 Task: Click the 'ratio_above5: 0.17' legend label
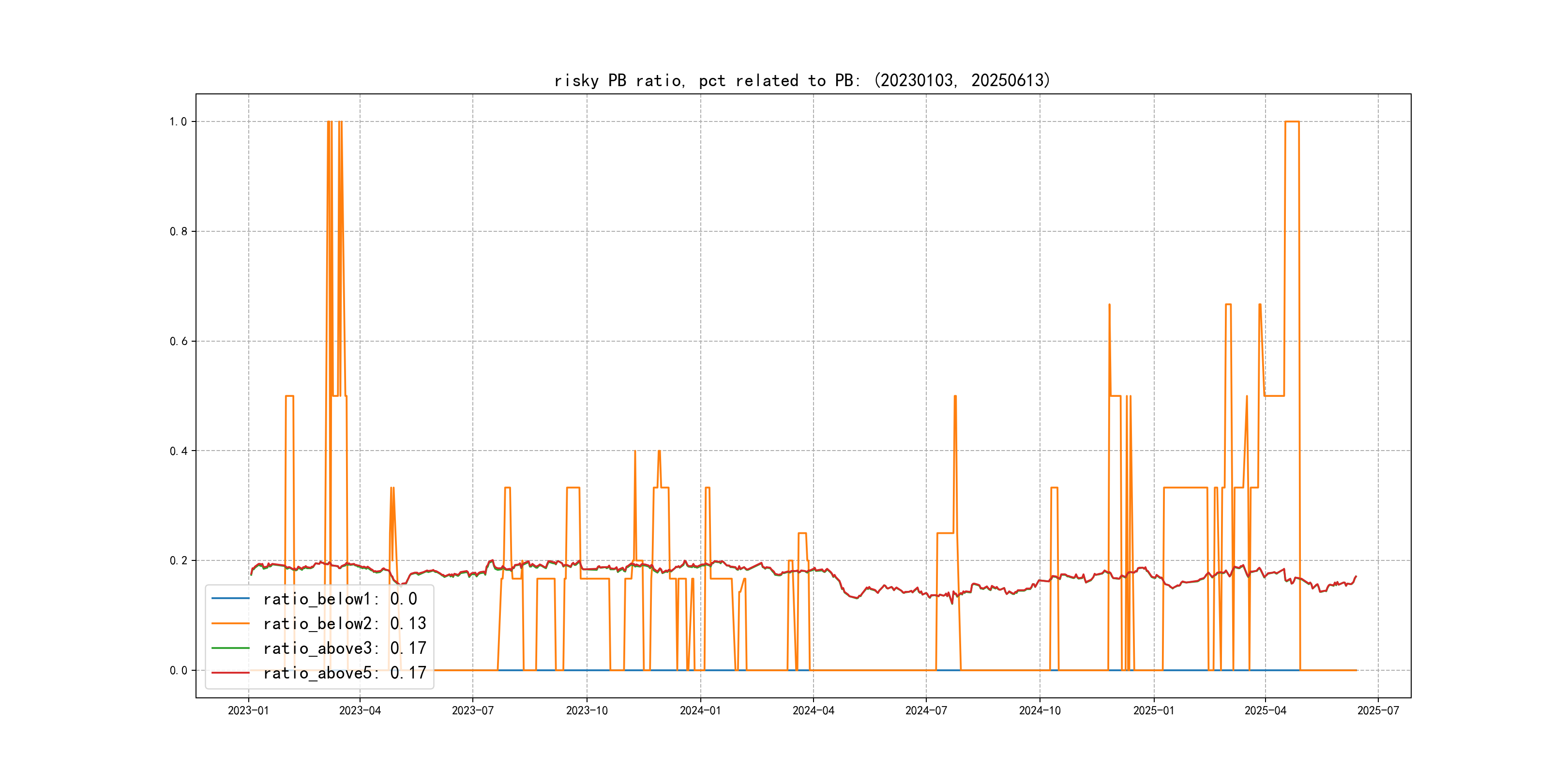coord(345,673)
